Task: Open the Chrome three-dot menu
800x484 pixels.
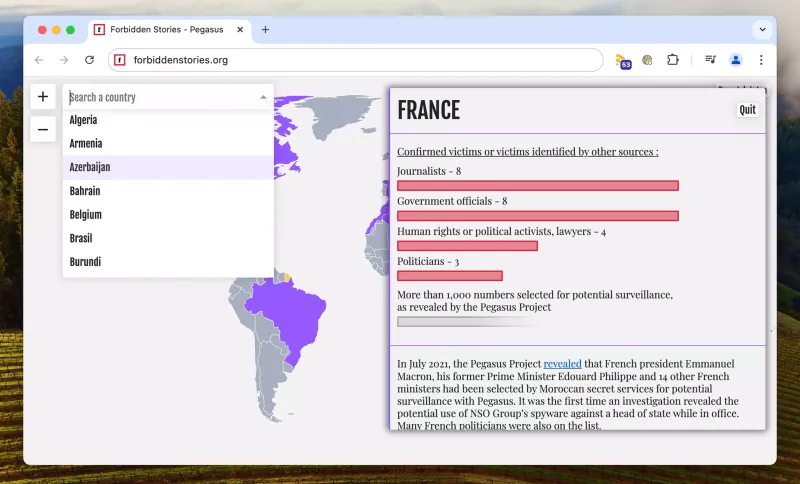Action: pos(761,60)
